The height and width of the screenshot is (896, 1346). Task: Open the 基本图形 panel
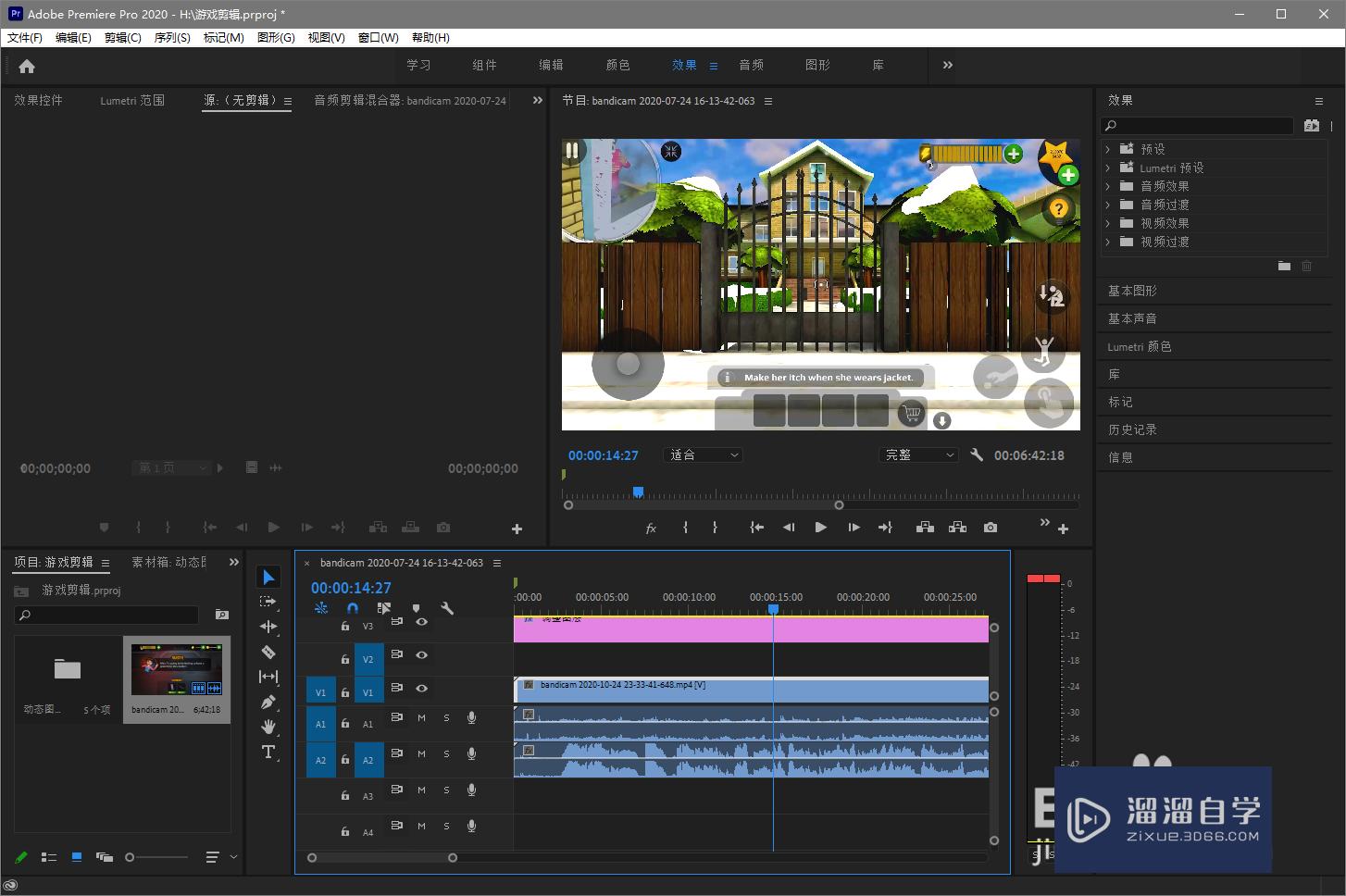tap(1132, 291)
